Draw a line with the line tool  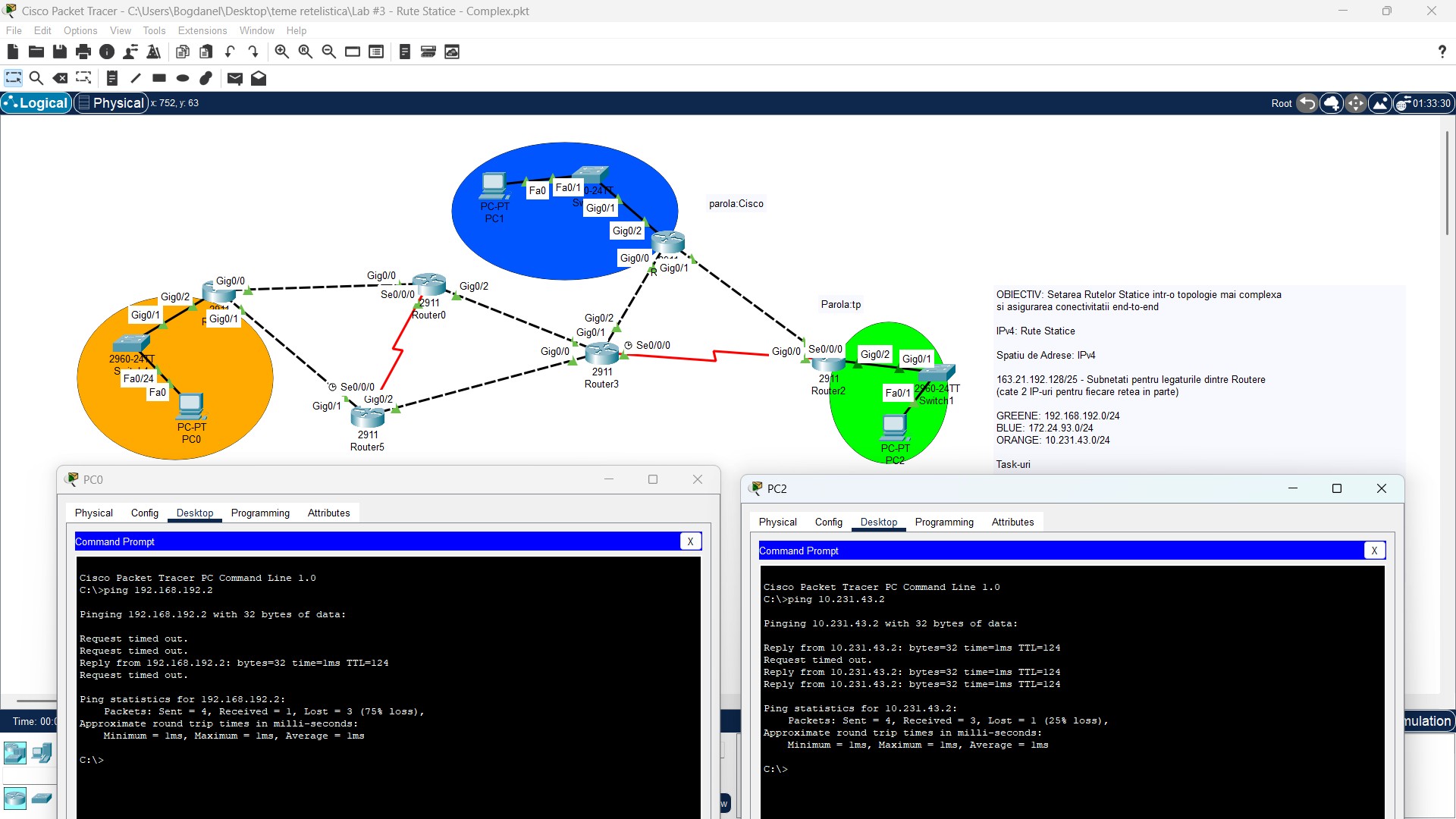pos(136,78)
